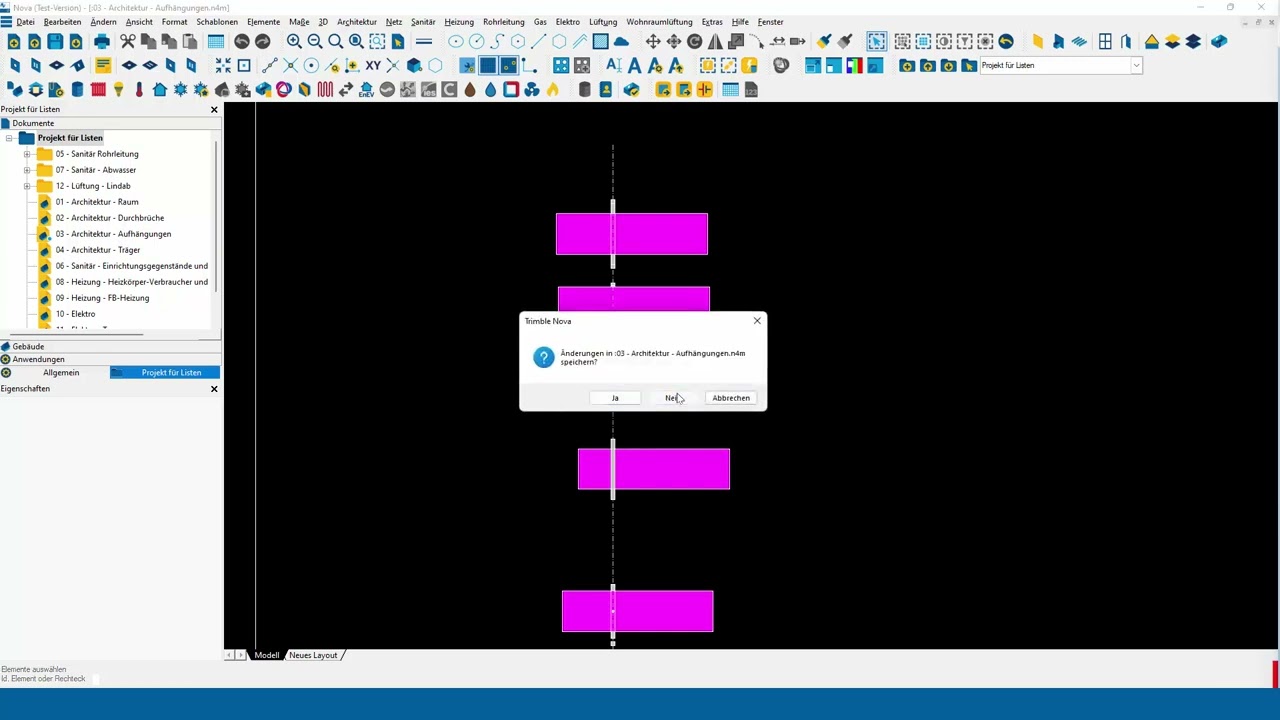Open the Architektur menu
The width and height of the screenshot is (1280, 720).
[x=357, y=22]
